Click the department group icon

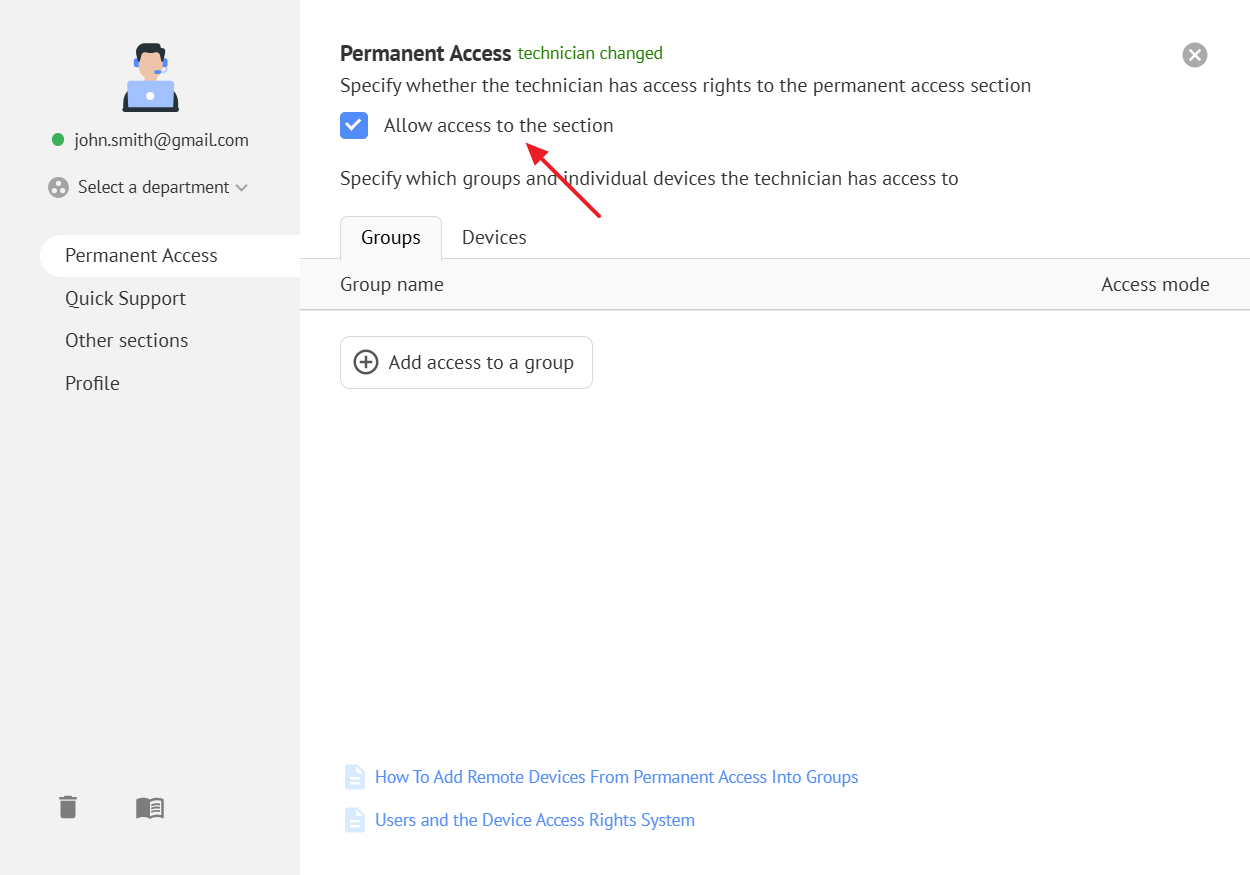click(58, 188)
